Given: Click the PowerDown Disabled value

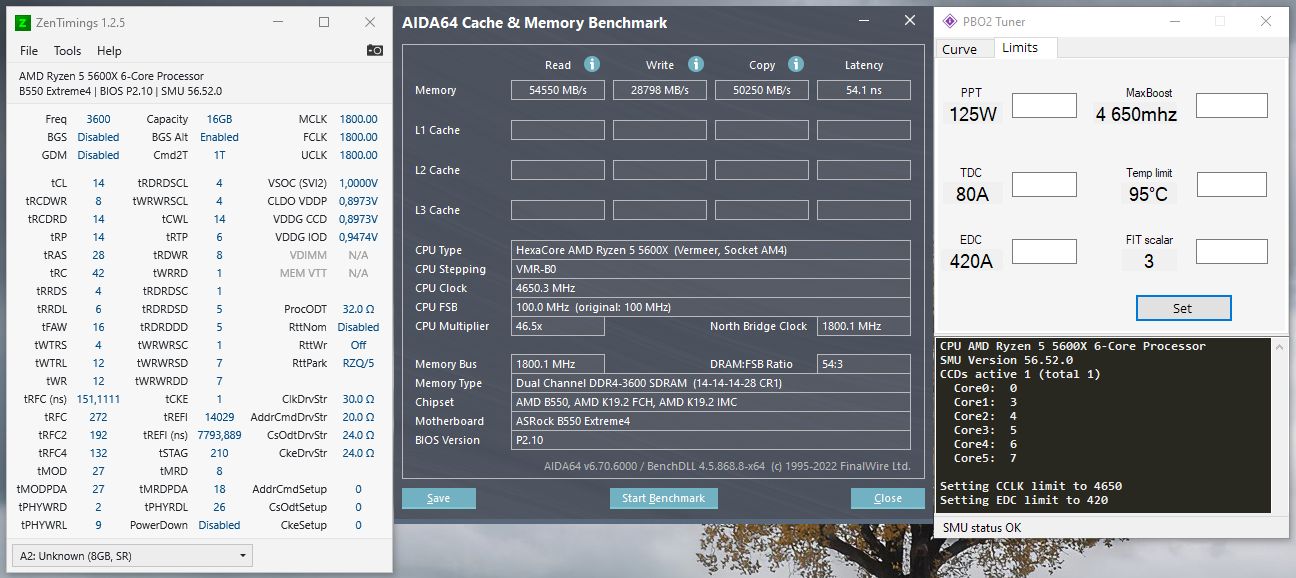Looking at the screenshot, I should coord(219,525).
